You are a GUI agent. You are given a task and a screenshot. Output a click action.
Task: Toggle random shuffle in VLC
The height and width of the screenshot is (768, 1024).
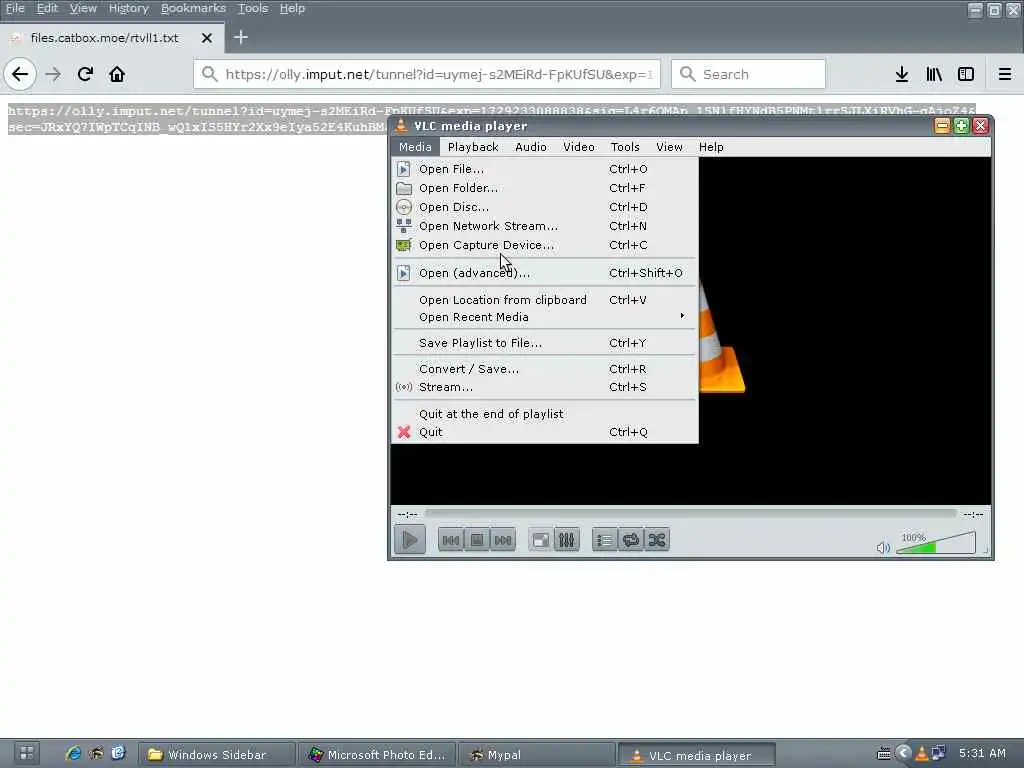click(657, 540)
